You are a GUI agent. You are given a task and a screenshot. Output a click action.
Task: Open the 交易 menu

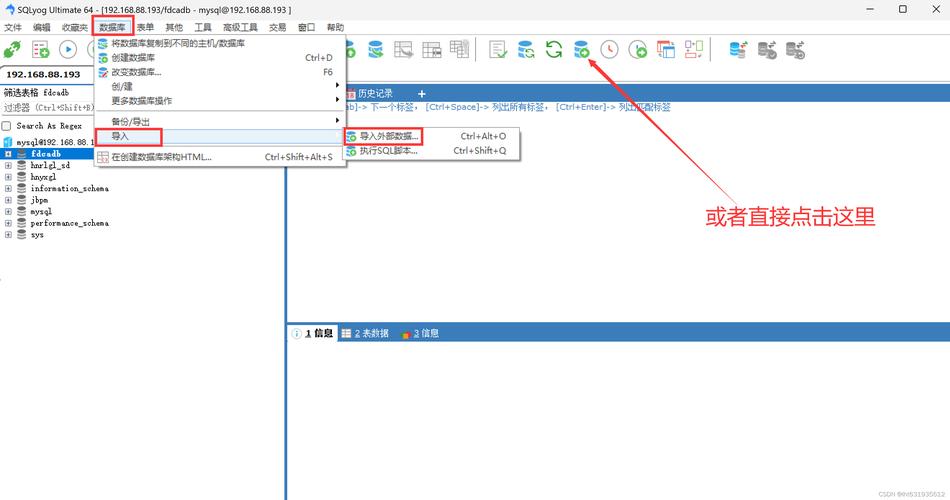[277, 27]
